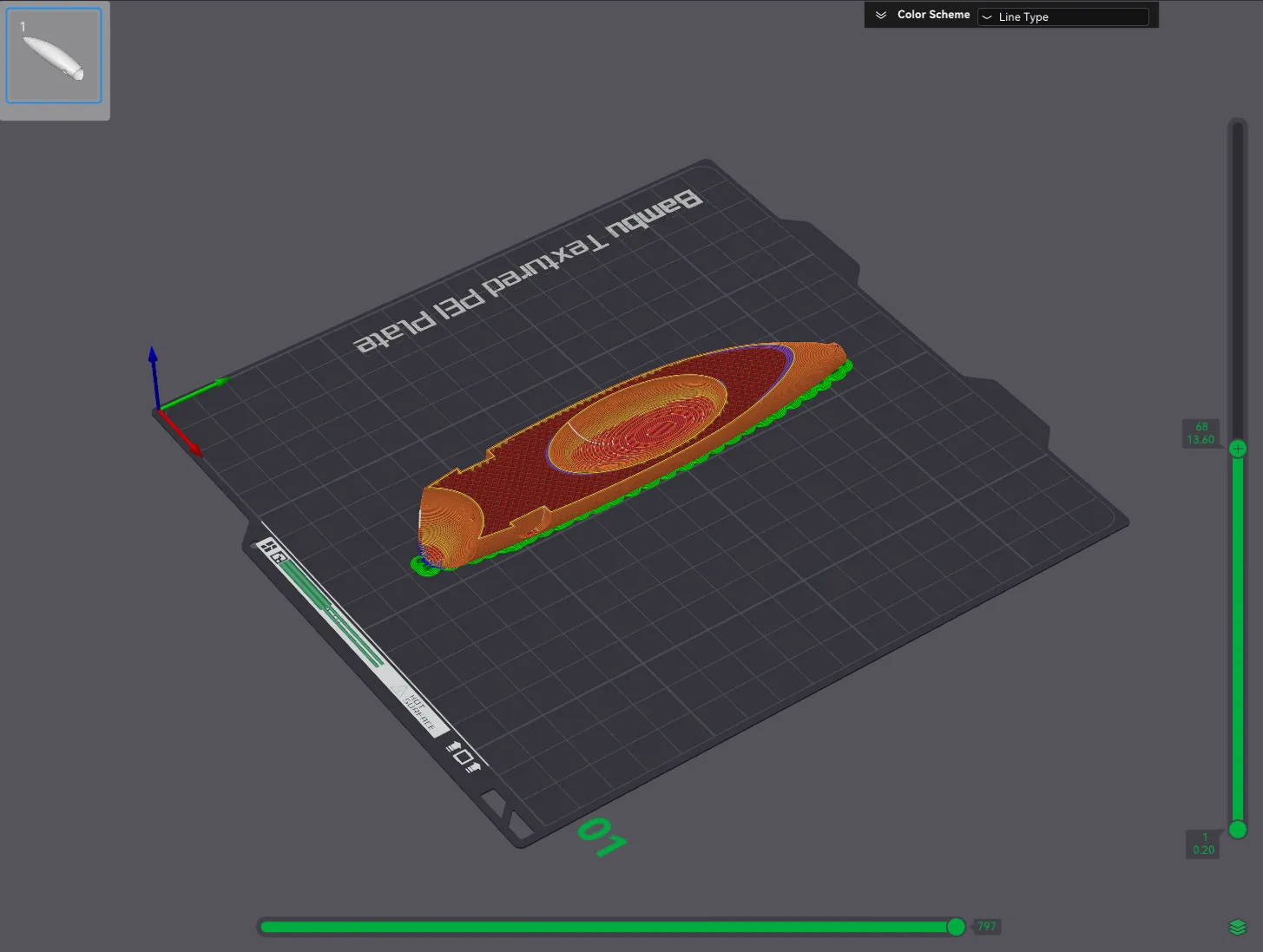Collapse the Color Scheme bar with the double chevron
The height and width of the screenshot is (952, 1263).
click(880, 15)
